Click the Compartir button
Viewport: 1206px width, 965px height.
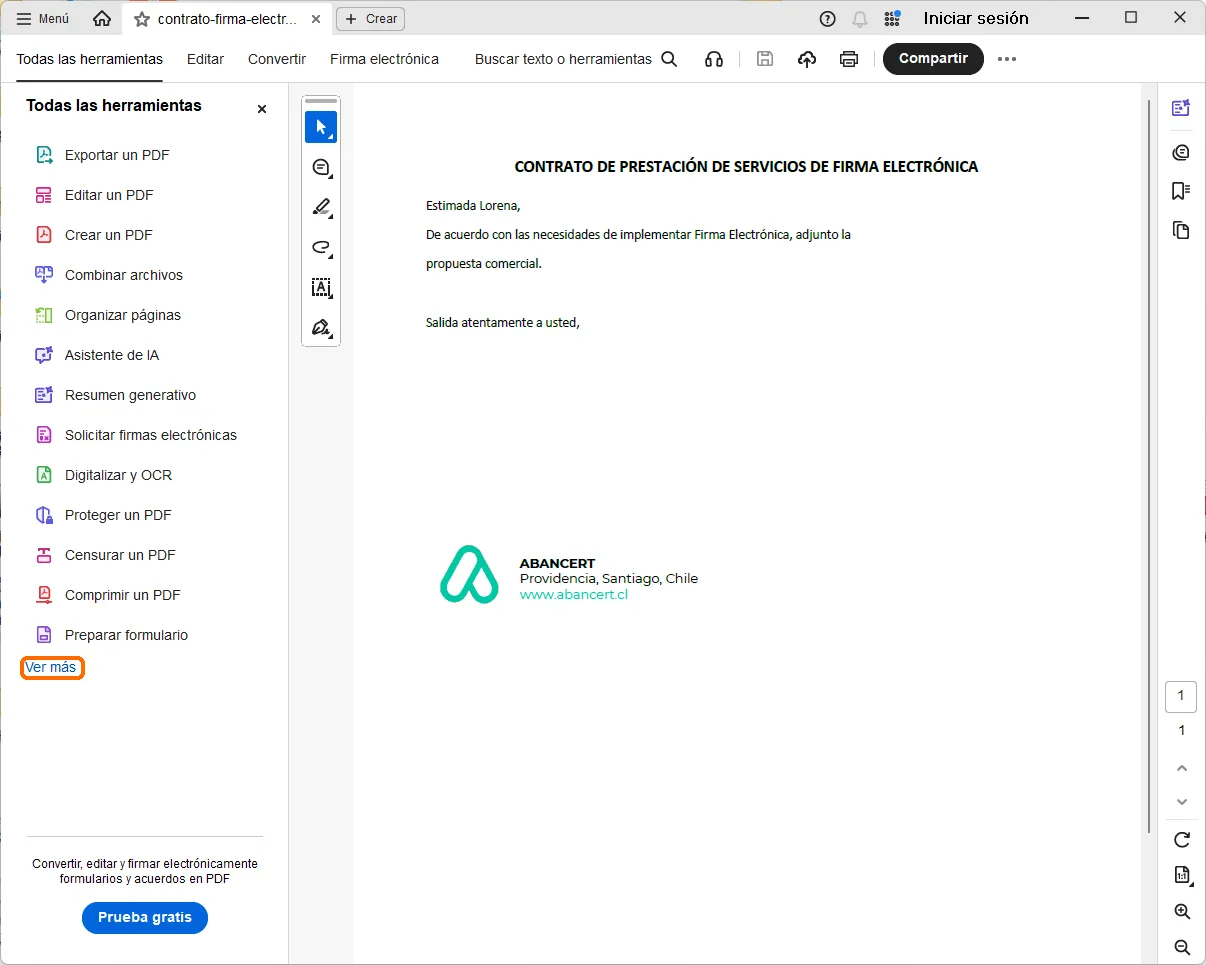click(933, 58)
